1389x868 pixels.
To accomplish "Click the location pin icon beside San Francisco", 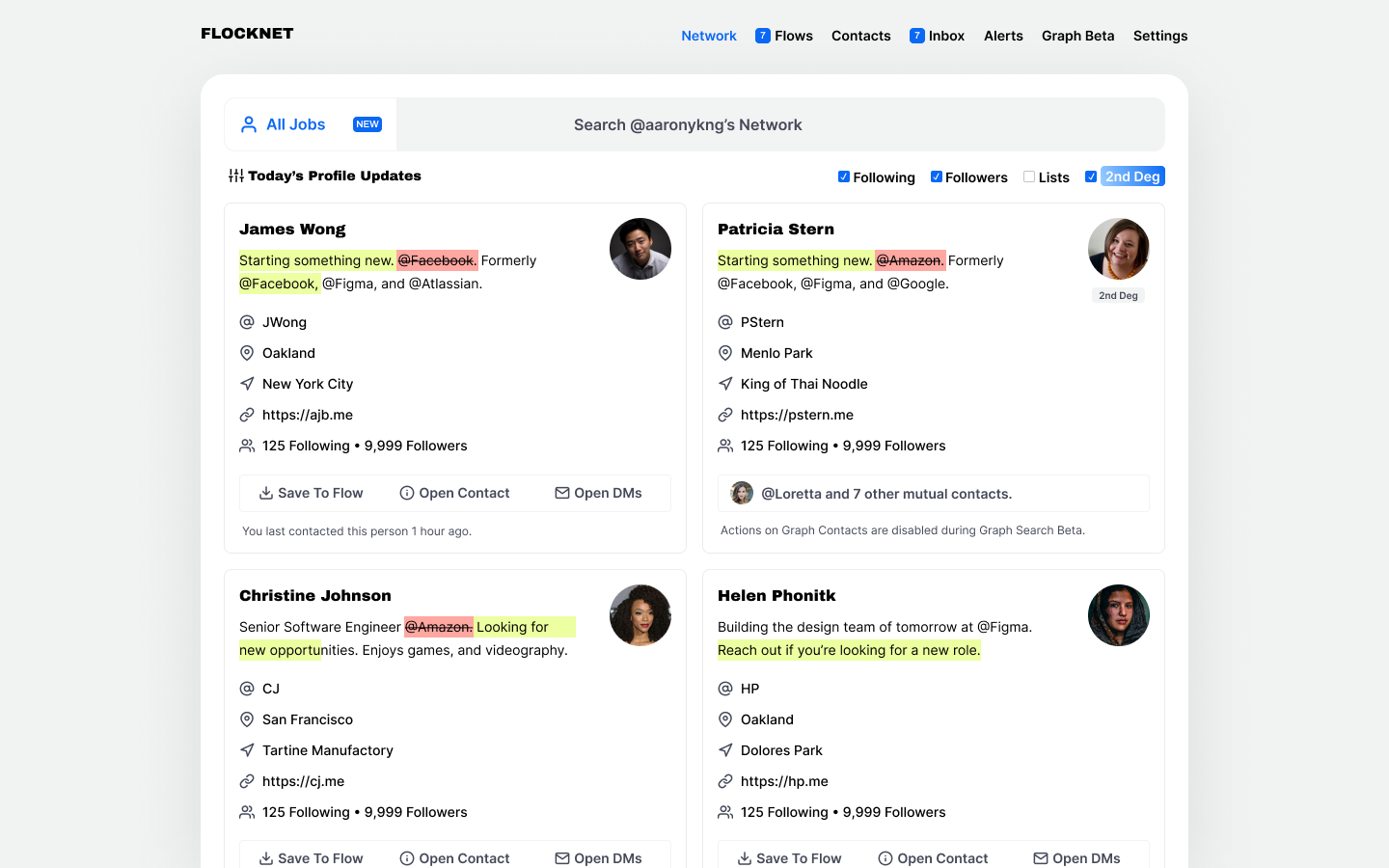I will [247, 719].
